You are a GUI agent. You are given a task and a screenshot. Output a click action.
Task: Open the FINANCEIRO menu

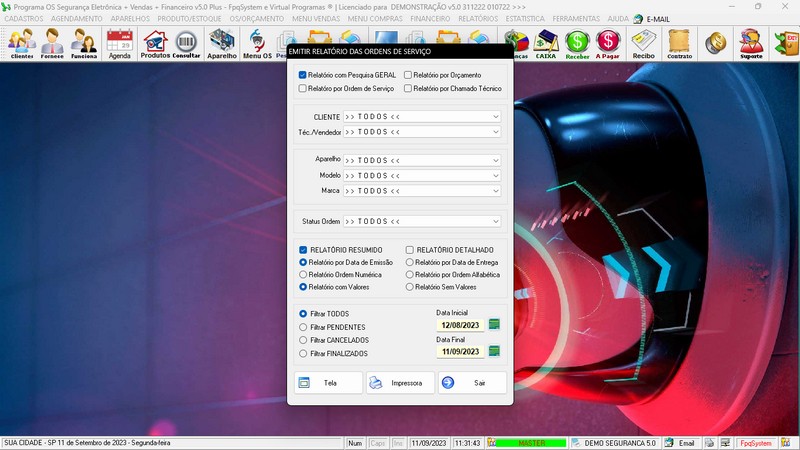[430, 18]
